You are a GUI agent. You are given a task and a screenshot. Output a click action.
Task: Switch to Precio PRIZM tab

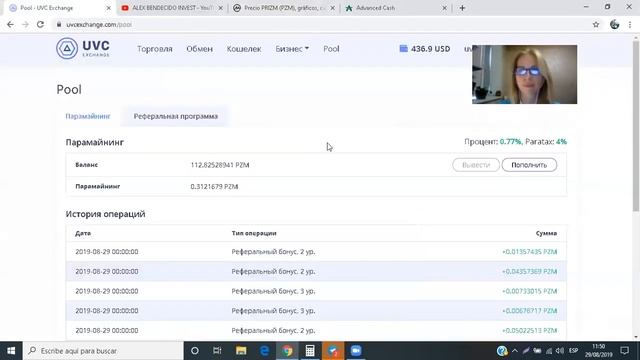(284, 8)
